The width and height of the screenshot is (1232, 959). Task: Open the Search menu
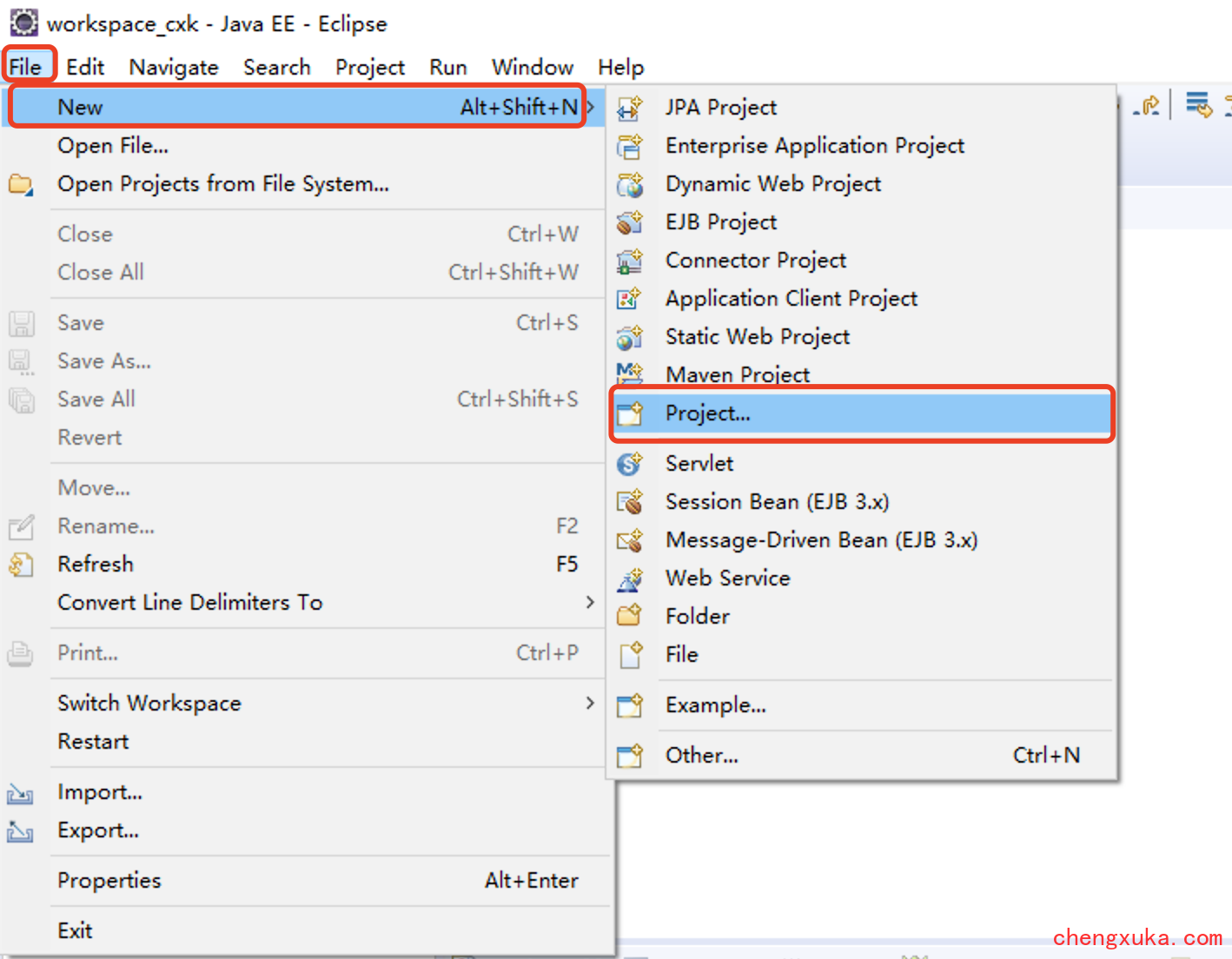click(x=277, y=67)
